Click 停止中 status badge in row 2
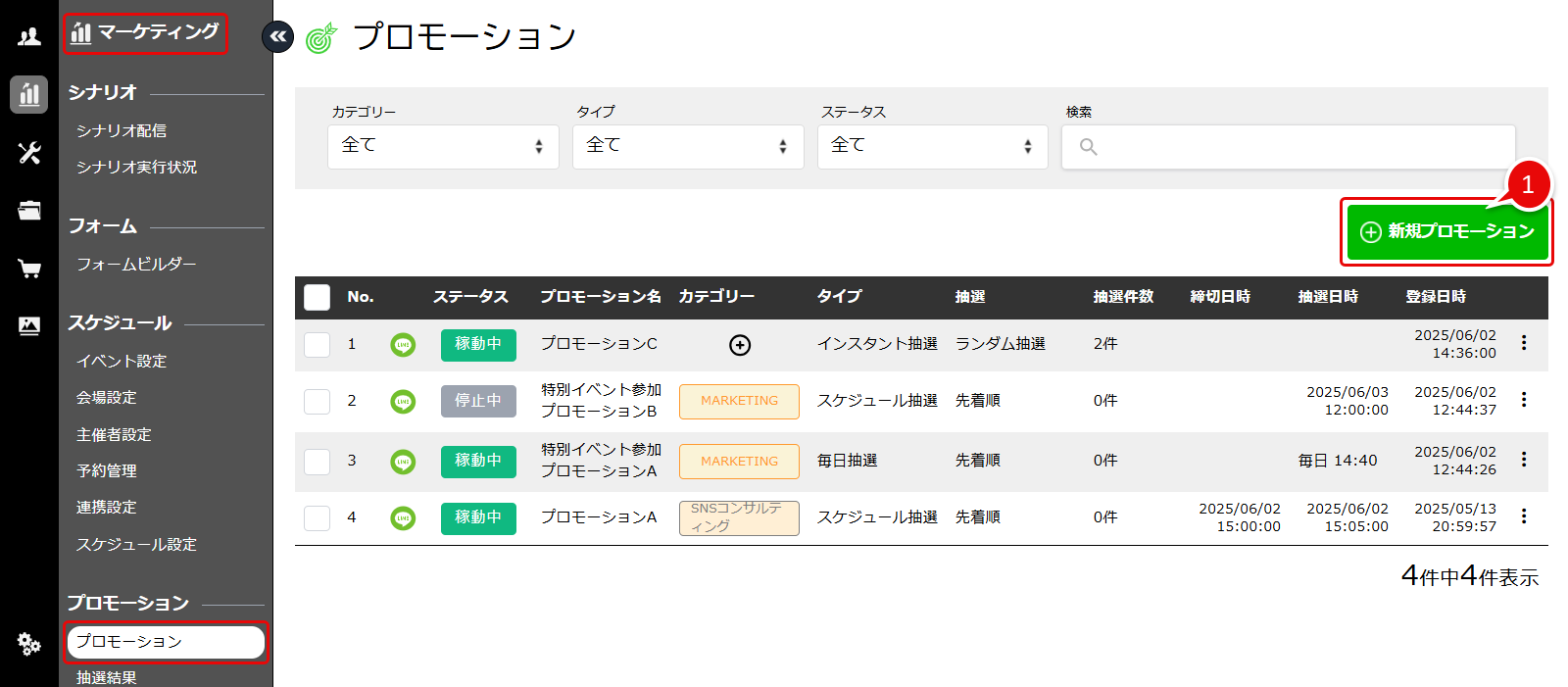The width and height of the screenshot is (1568, 687). click(478, 402)
